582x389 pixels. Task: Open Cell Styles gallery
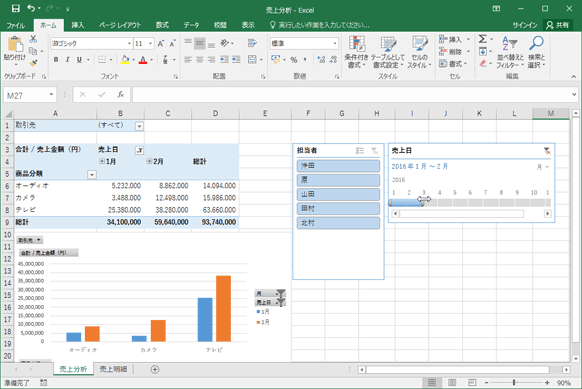(419, 52)
